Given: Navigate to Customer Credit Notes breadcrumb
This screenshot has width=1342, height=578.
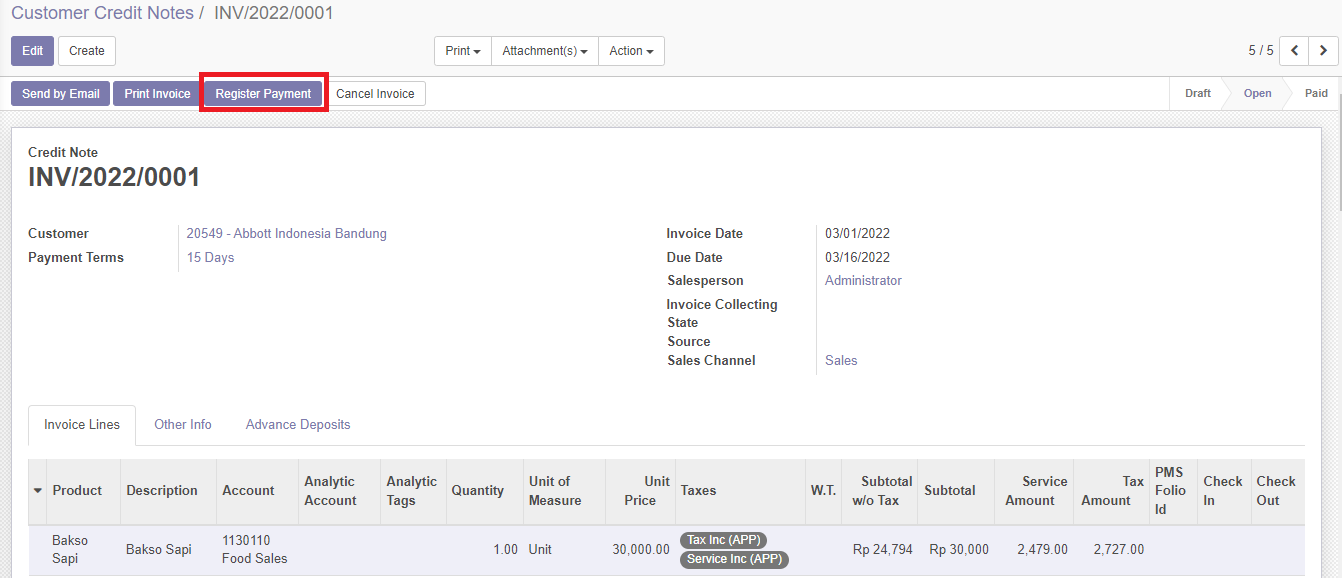Looking at the screenshot, I should (x=102, y=13).
